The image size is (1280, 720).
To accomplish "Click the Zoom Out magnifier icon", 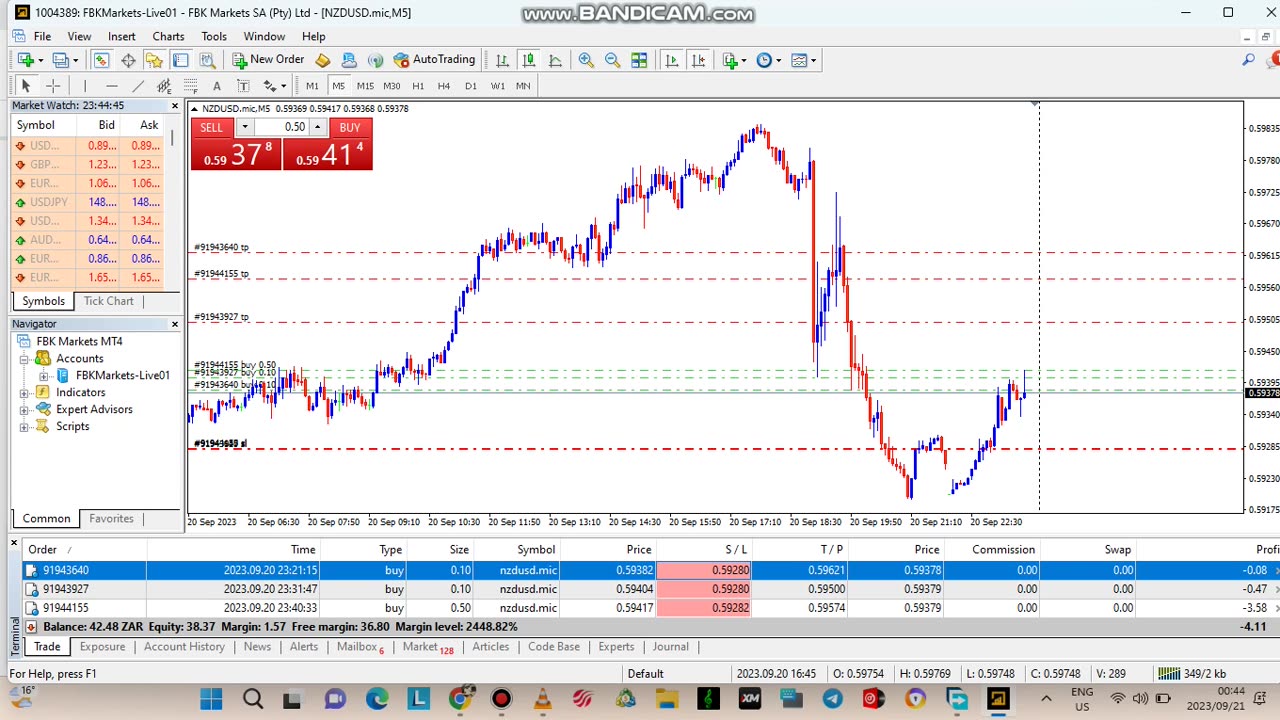I will (612, 60).
